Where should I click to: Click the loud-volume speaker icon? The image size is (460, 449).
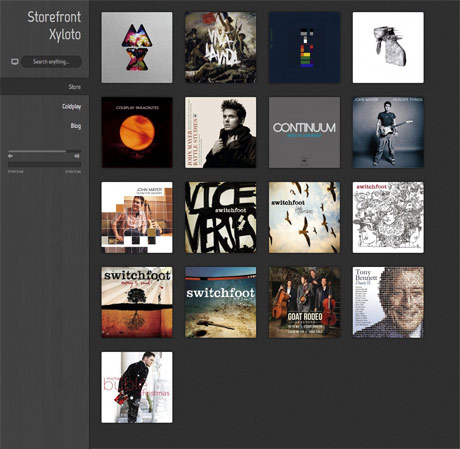[77, 156]
